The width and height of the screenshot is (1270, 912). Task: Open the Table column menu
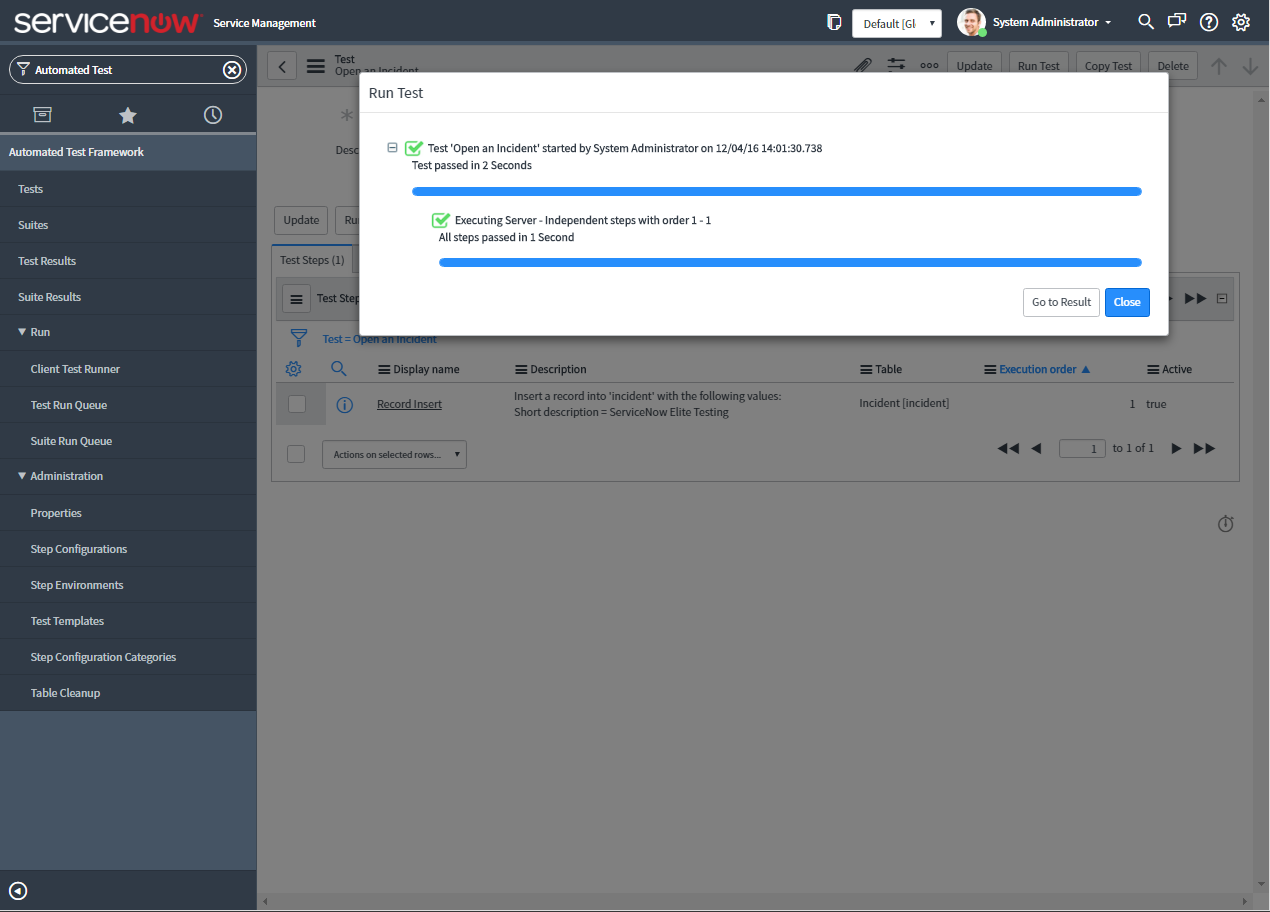tap(867, 369)
